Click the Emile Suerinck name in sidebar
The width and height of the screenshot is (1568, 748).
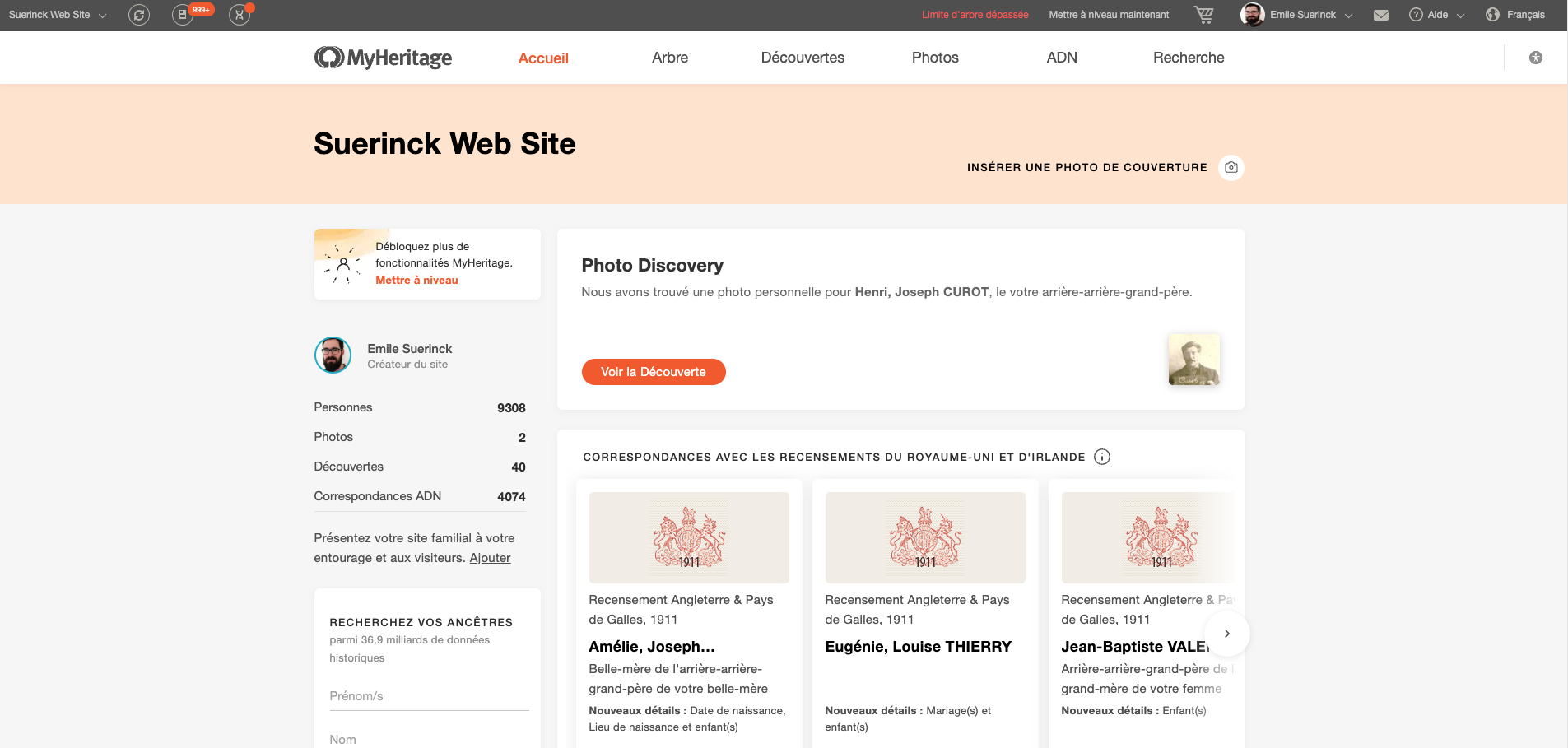coord(410,349)
